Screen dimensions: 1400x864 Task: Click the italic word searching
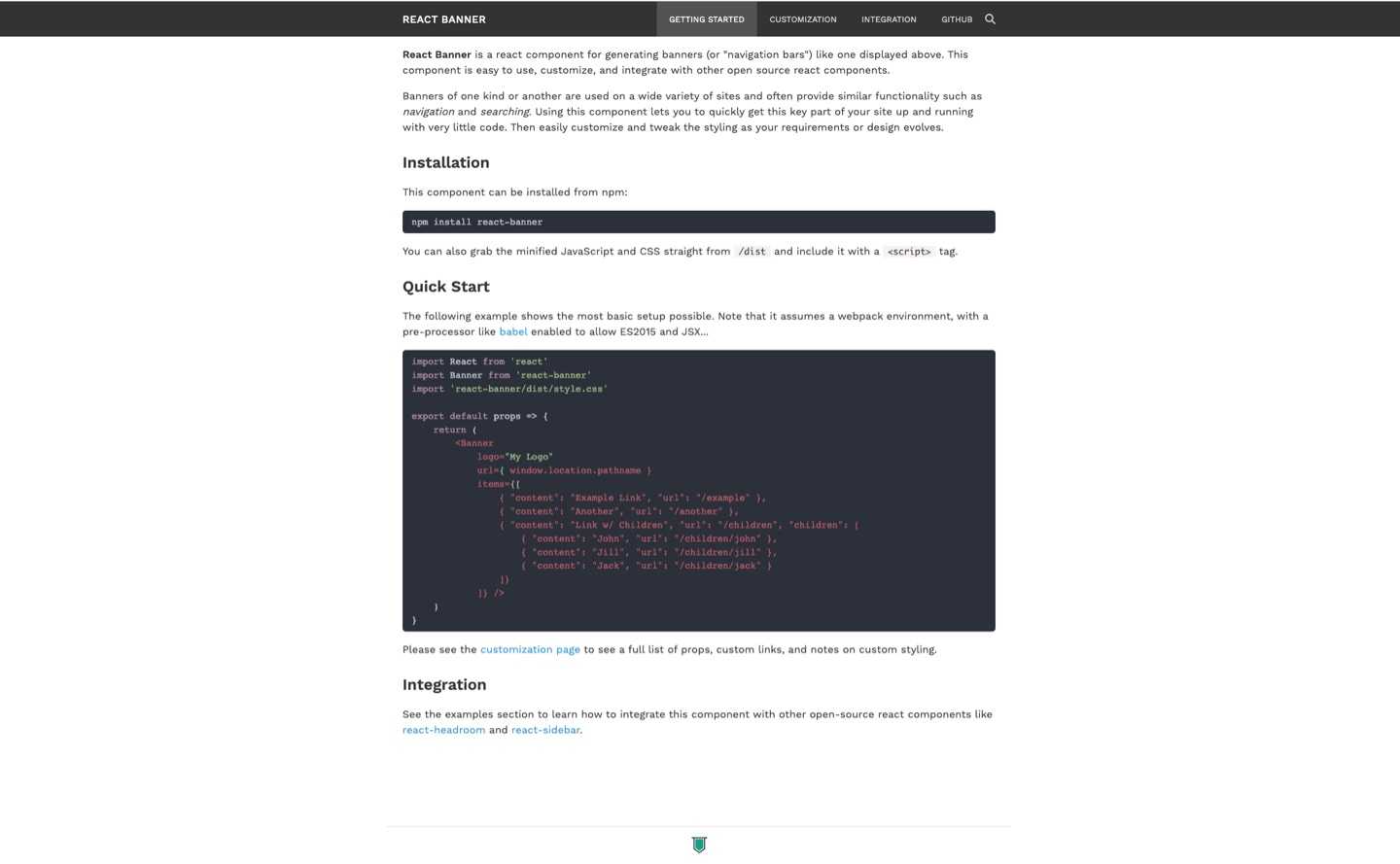point(505,112)
